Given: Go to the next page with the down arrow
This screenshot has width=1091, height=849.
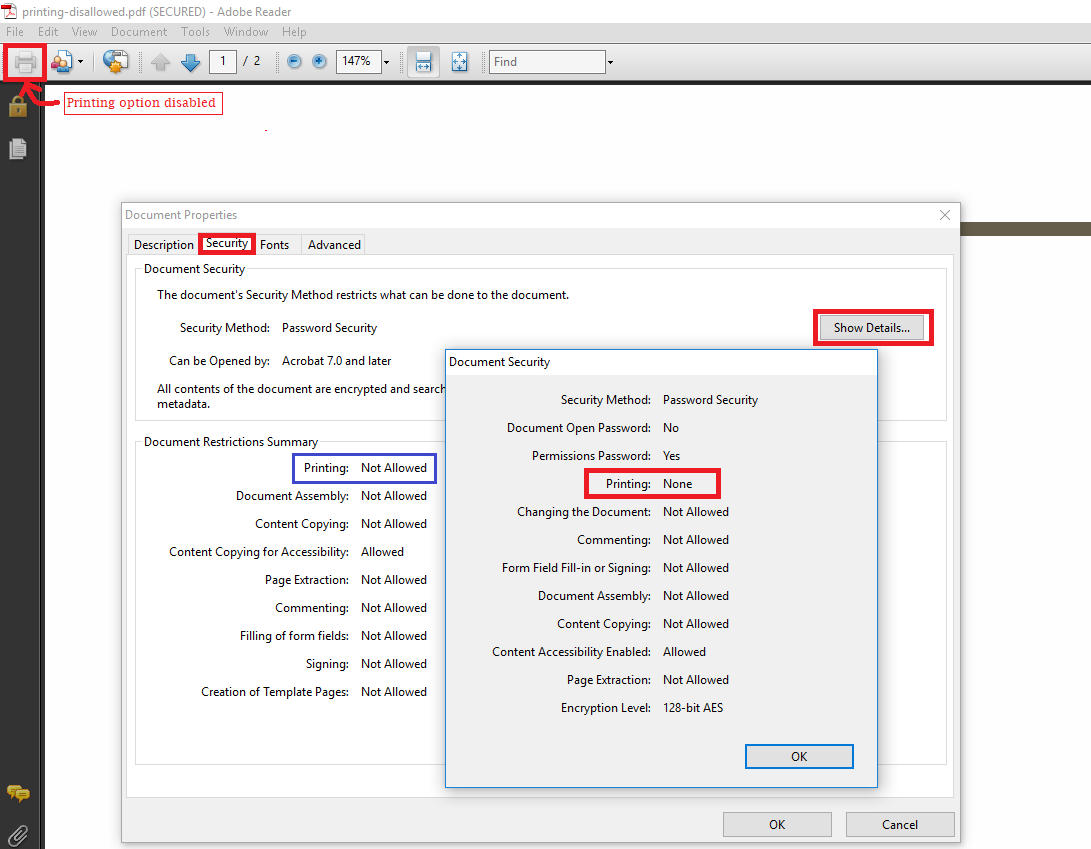Looking at the screenshot, I should (x=190, y=61).
